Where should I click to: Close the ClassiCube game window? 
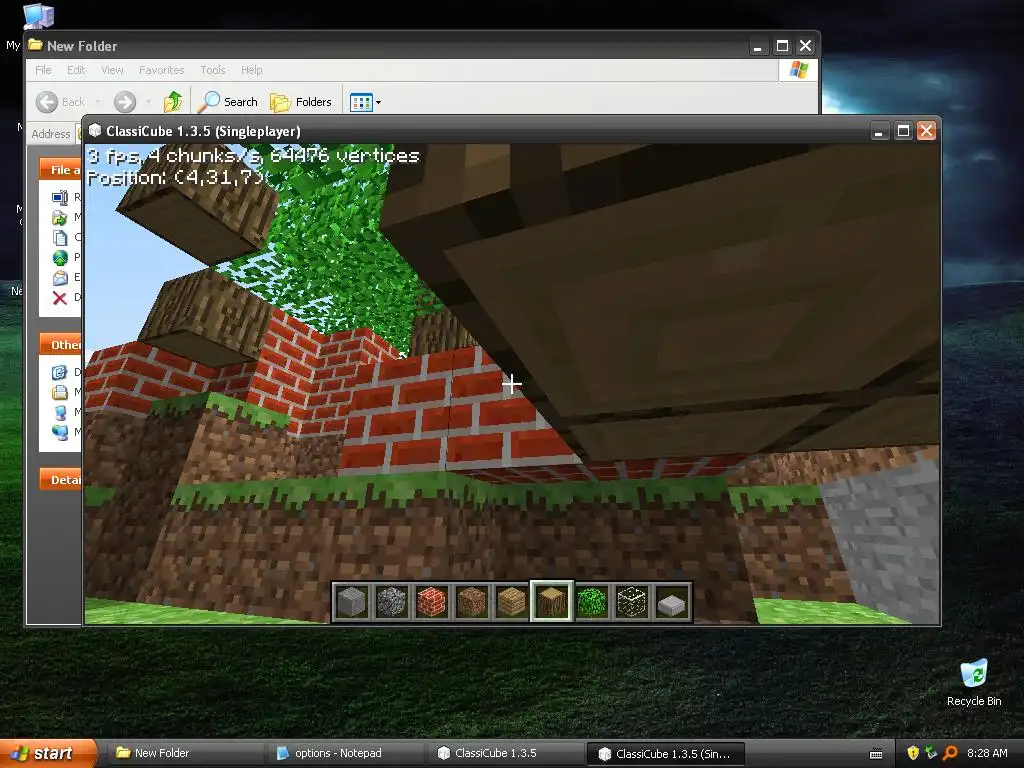tap(927, 131)
